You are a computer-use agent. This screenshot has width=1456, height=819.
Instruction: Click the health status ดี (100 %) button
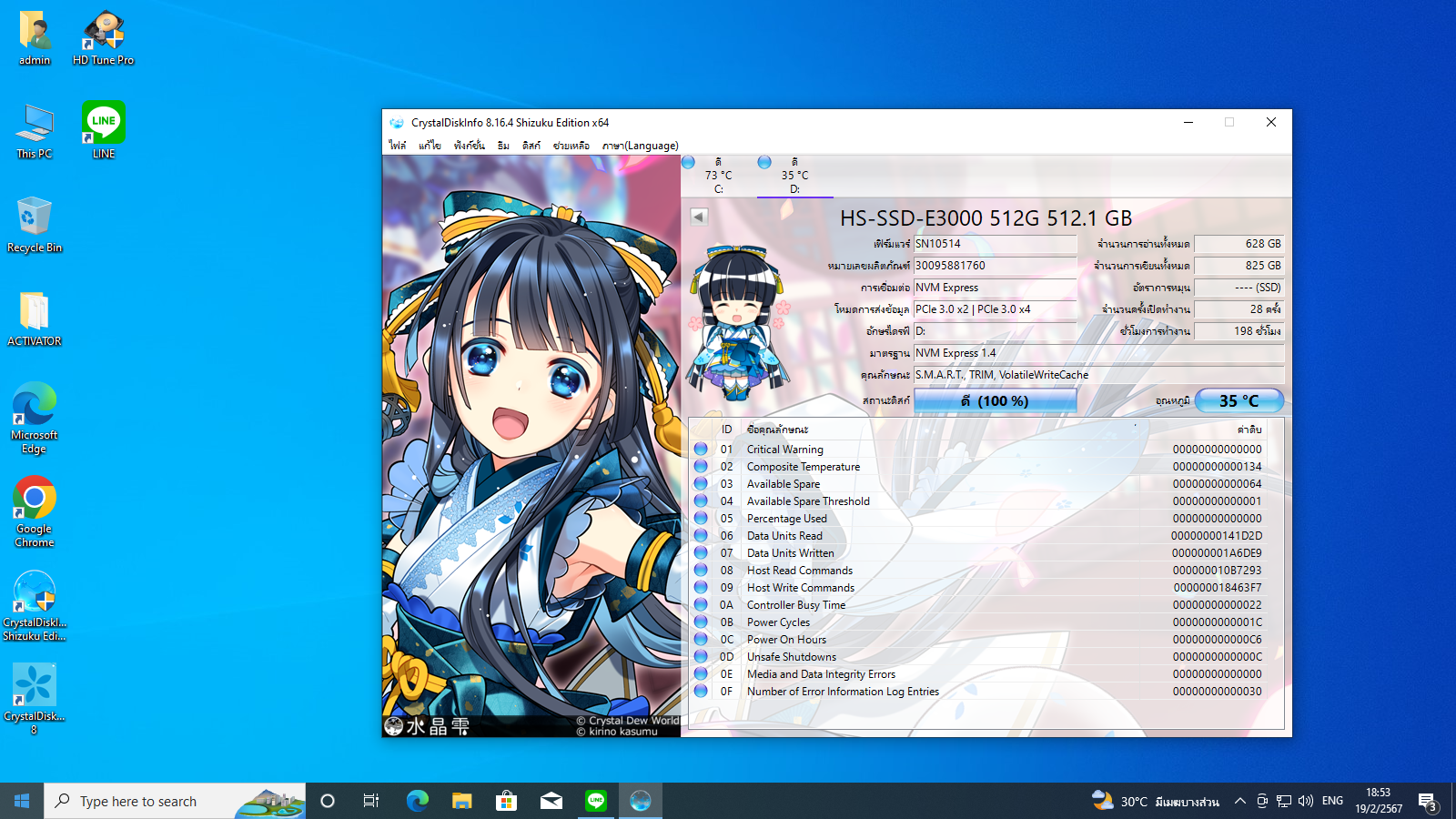(x=995, y=400)
